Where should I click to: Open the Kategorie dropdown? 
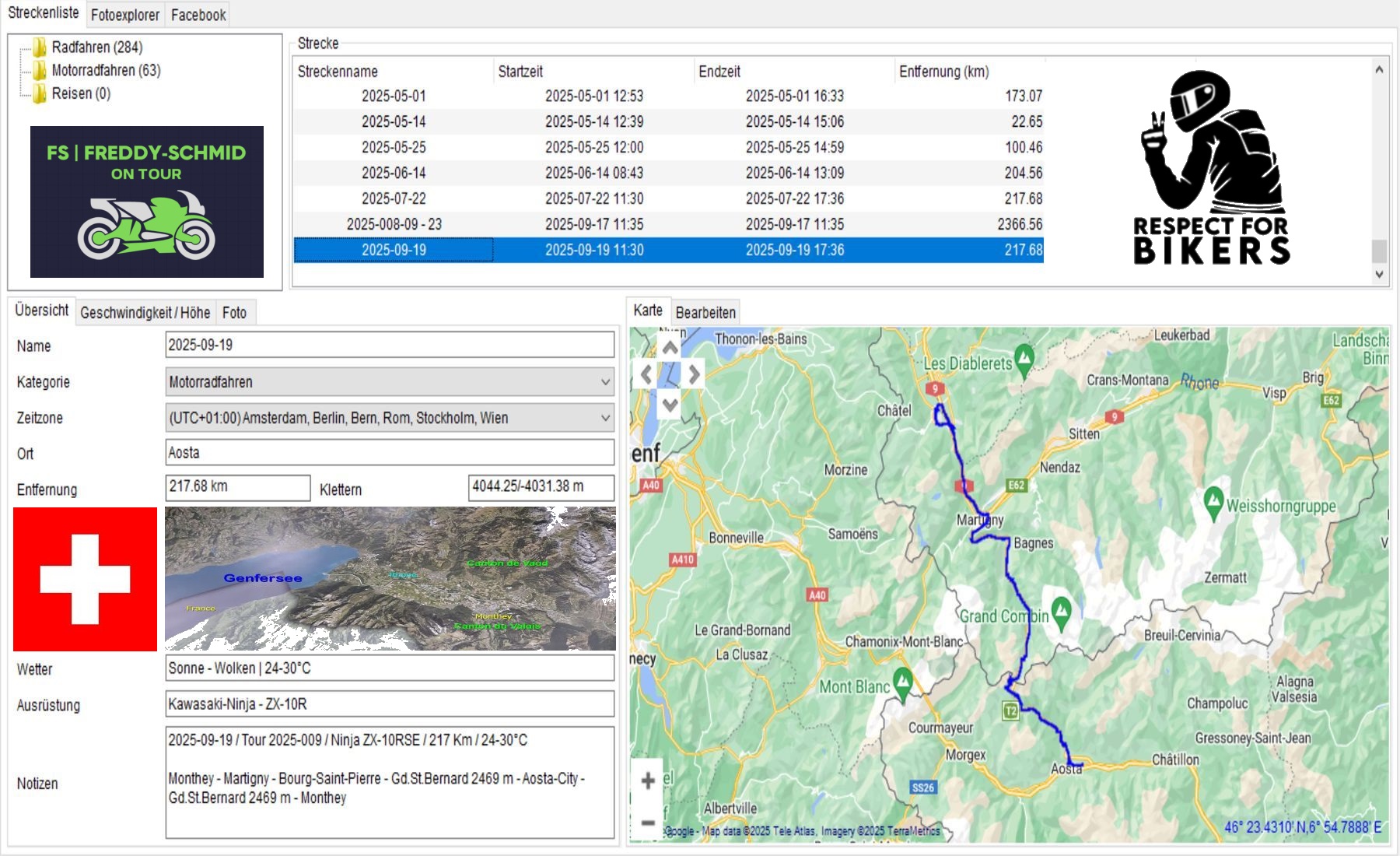(x=605, y=382)
